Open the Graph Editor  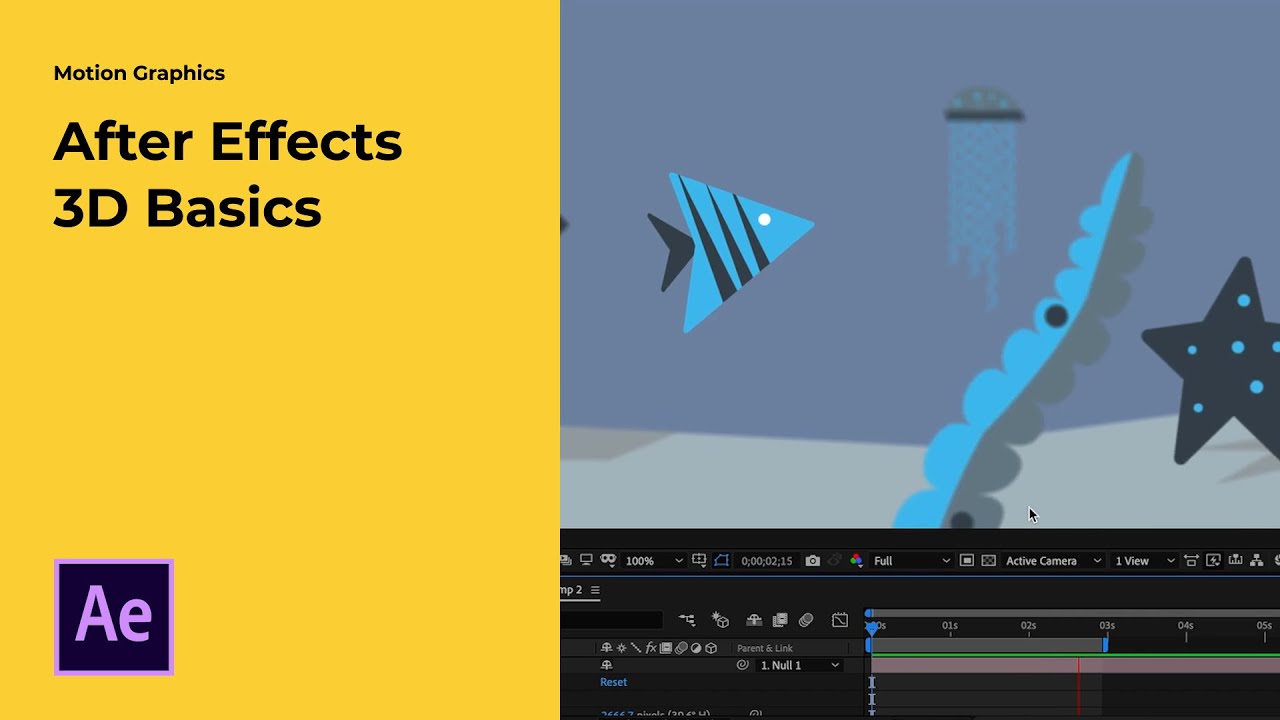point(840,620)
